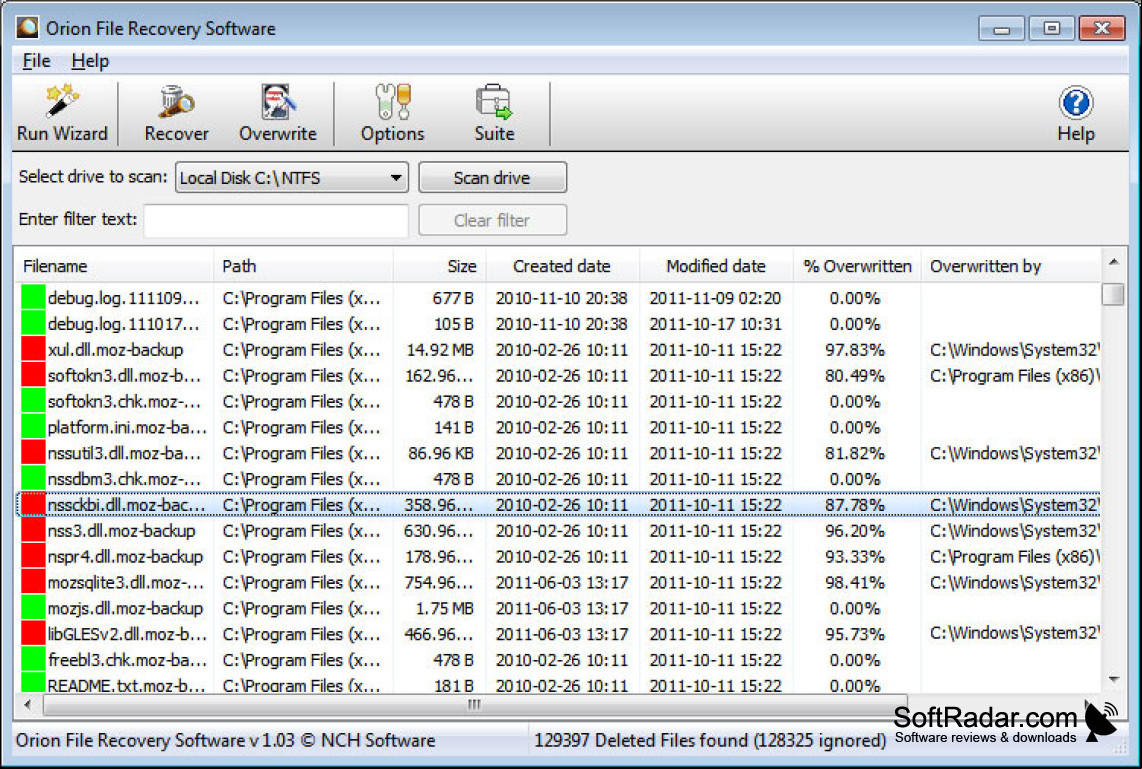Image resolution: width=1142 pixels, height=769 pixels.
Task: Select the mozjs.dll.moz-backup filename
Action: click(125, 608)
